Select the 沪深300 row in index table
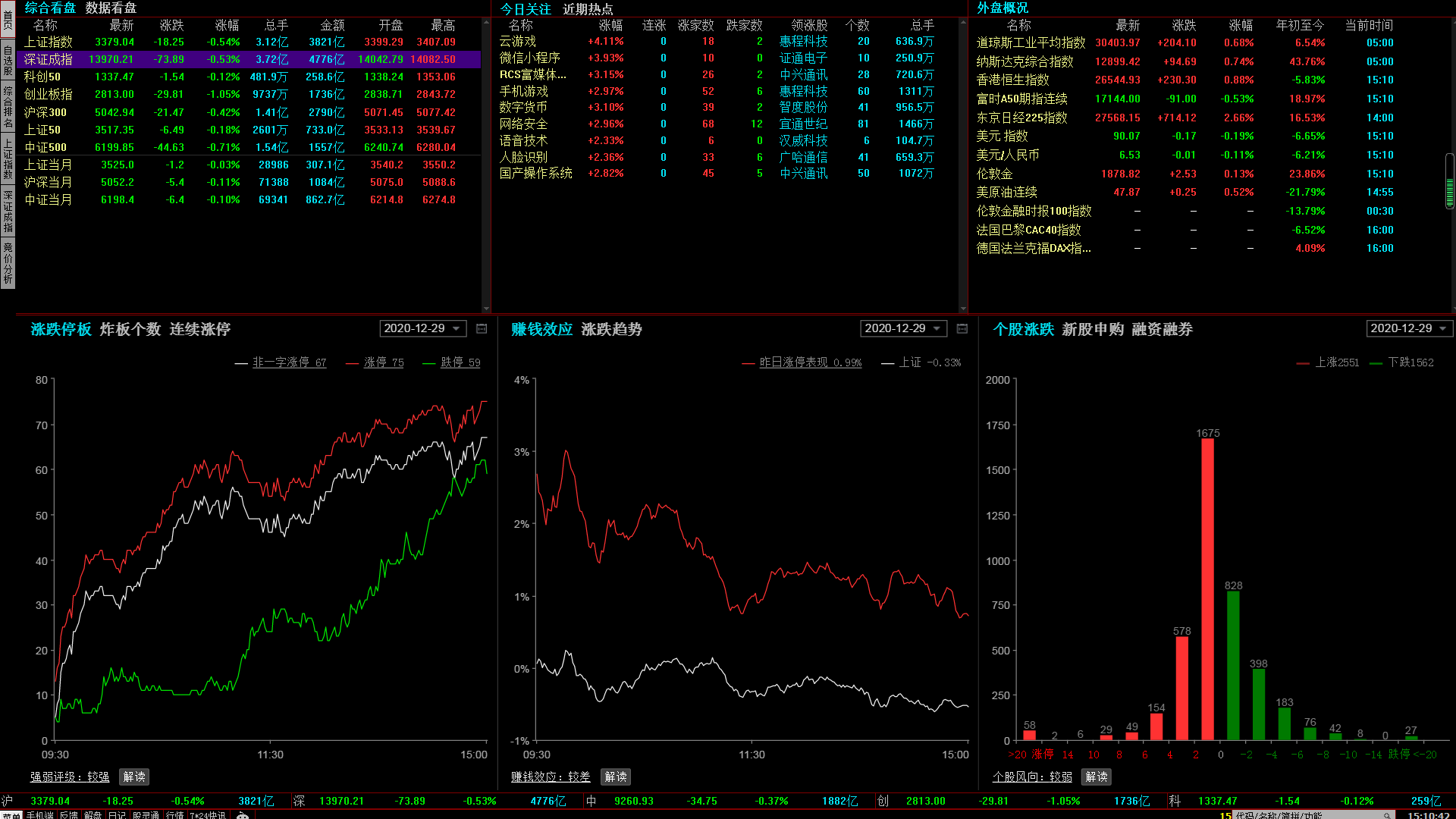 pyautogui.click(x=249, y=112)
